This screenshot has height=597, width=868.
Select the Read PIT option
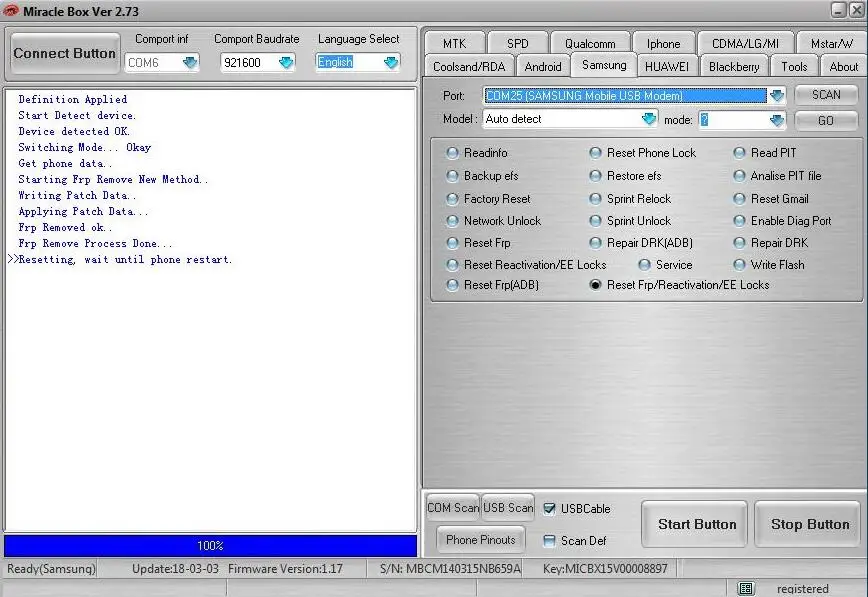tap(739, 152)
